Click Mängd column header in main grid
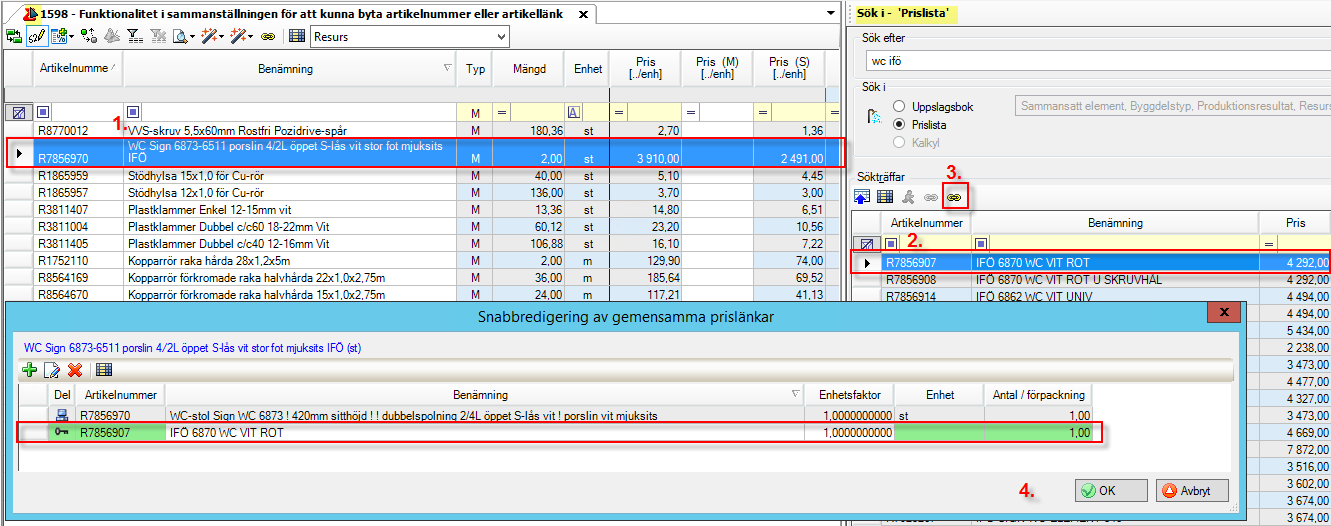 coord(529,69)
